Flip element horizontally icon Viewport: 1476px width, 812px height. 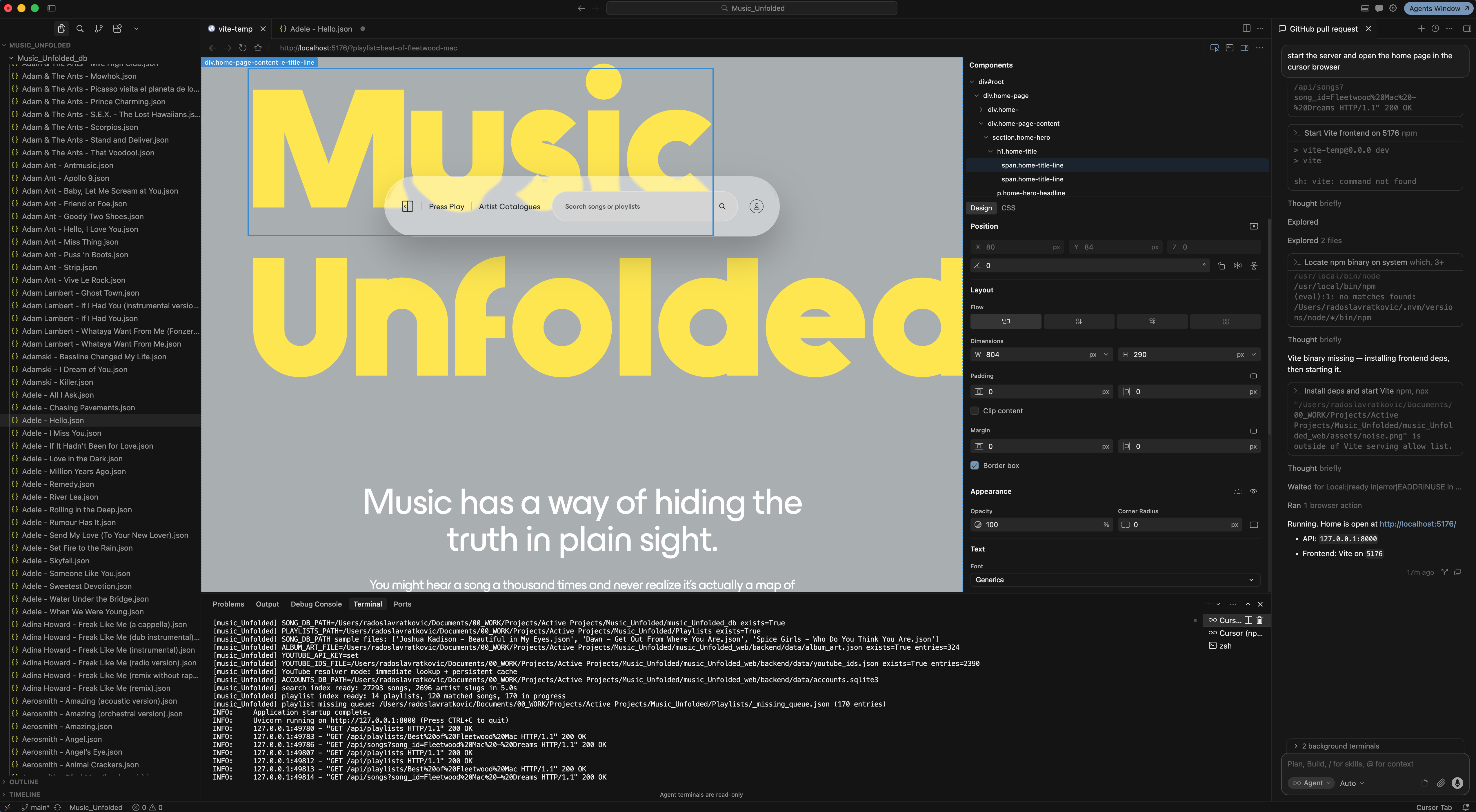pos(1238,266)
